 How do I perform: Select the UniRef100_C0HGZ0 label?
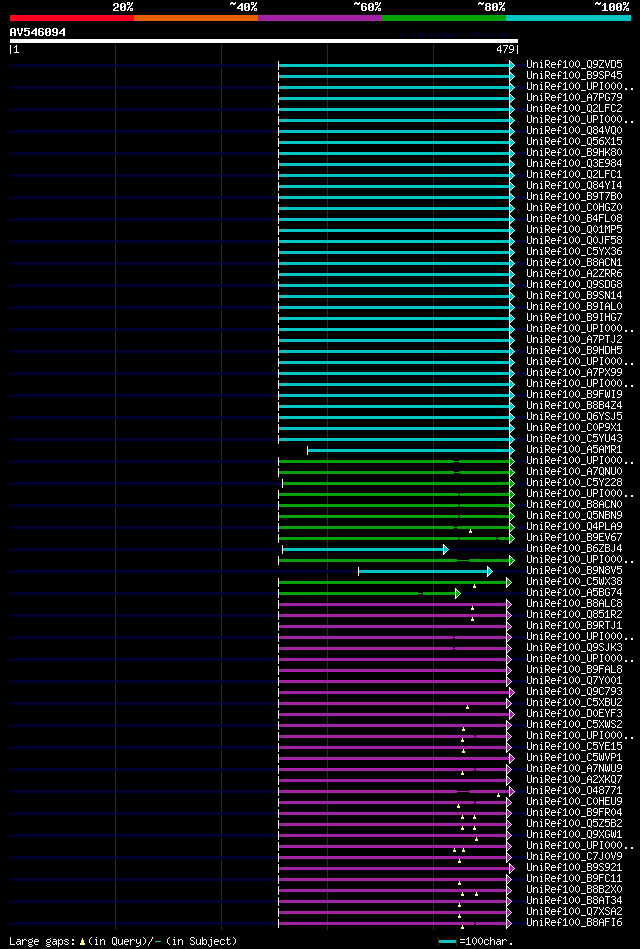[x=575, y=208]
